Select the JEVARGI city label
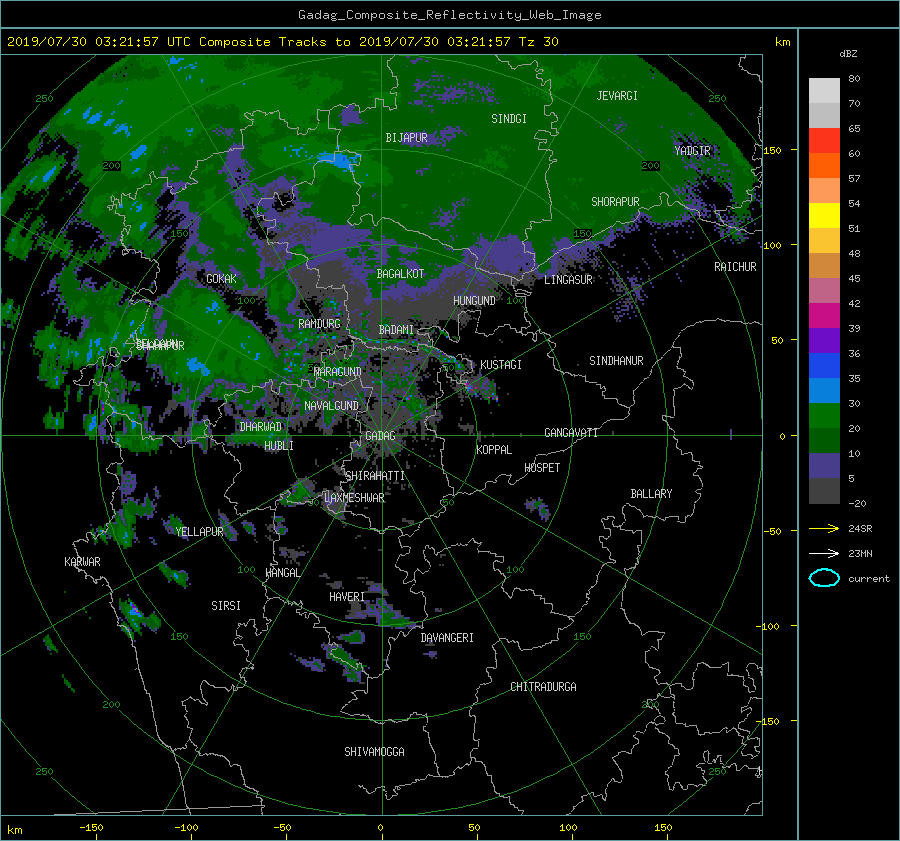Viewport: 900px width, 841px height. tap(617, 96)
